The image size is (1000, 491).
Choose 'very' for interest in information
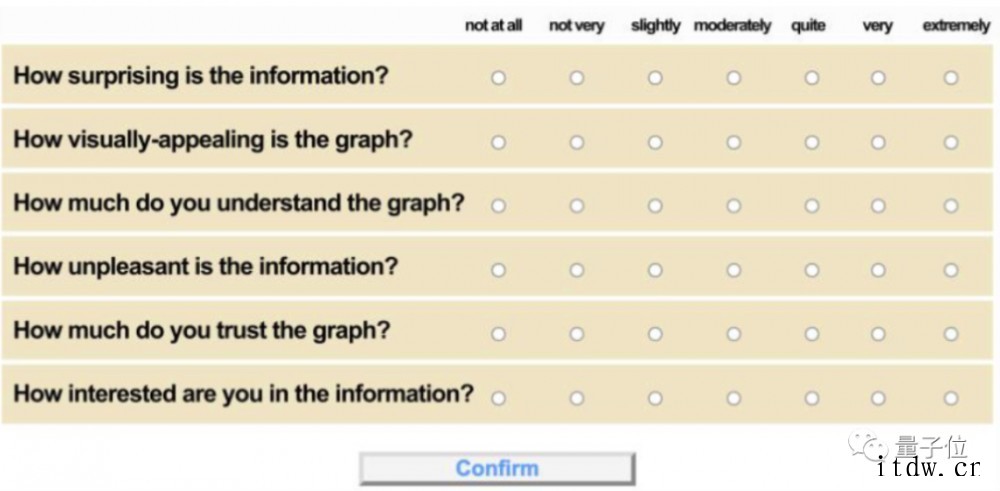pos(878,399)
